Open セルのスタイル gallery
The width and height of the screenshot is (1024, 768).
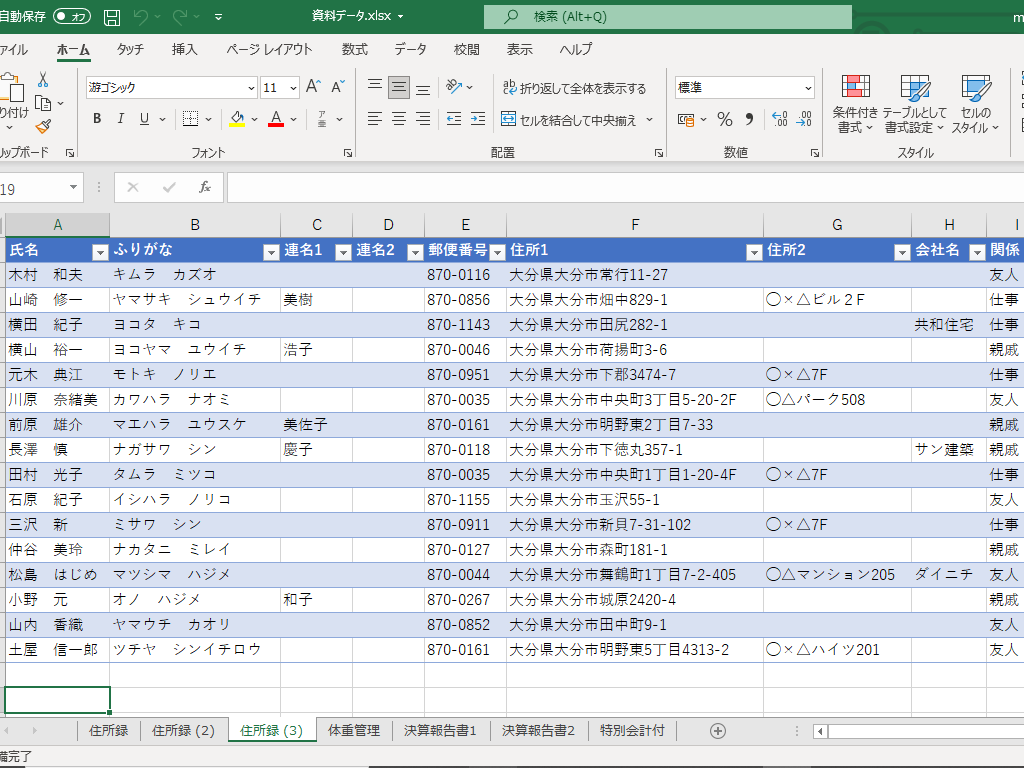[x=975, y=103]
